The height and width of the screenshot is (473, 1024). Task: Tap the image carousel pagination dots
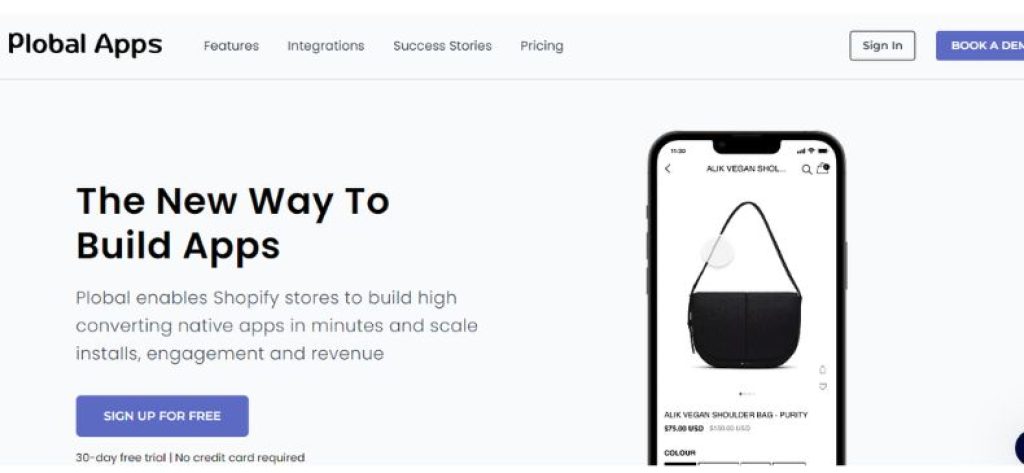tap(746, 394)
